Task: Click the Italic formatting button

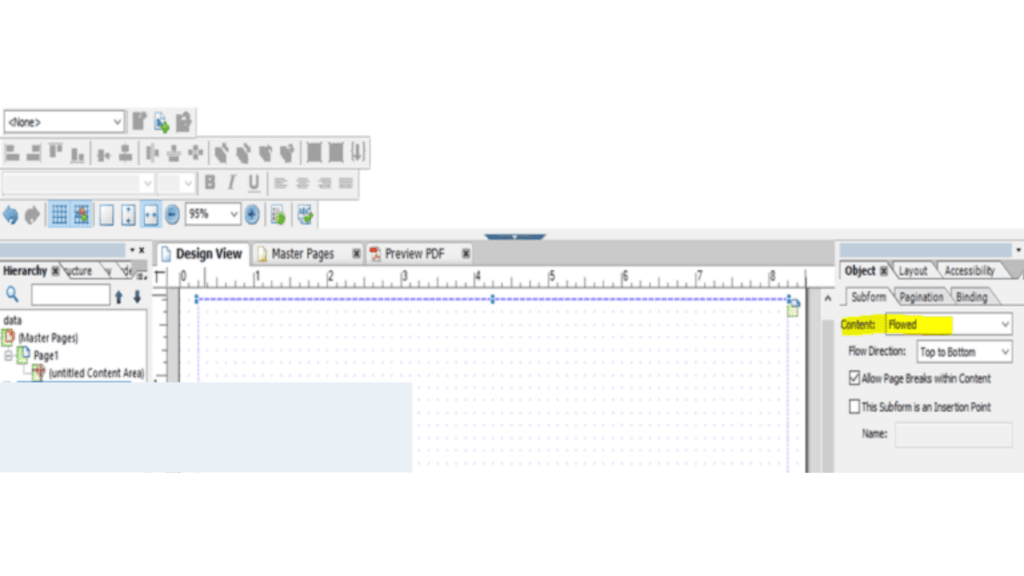Action: pyautogui.click(x=232, y=182)
